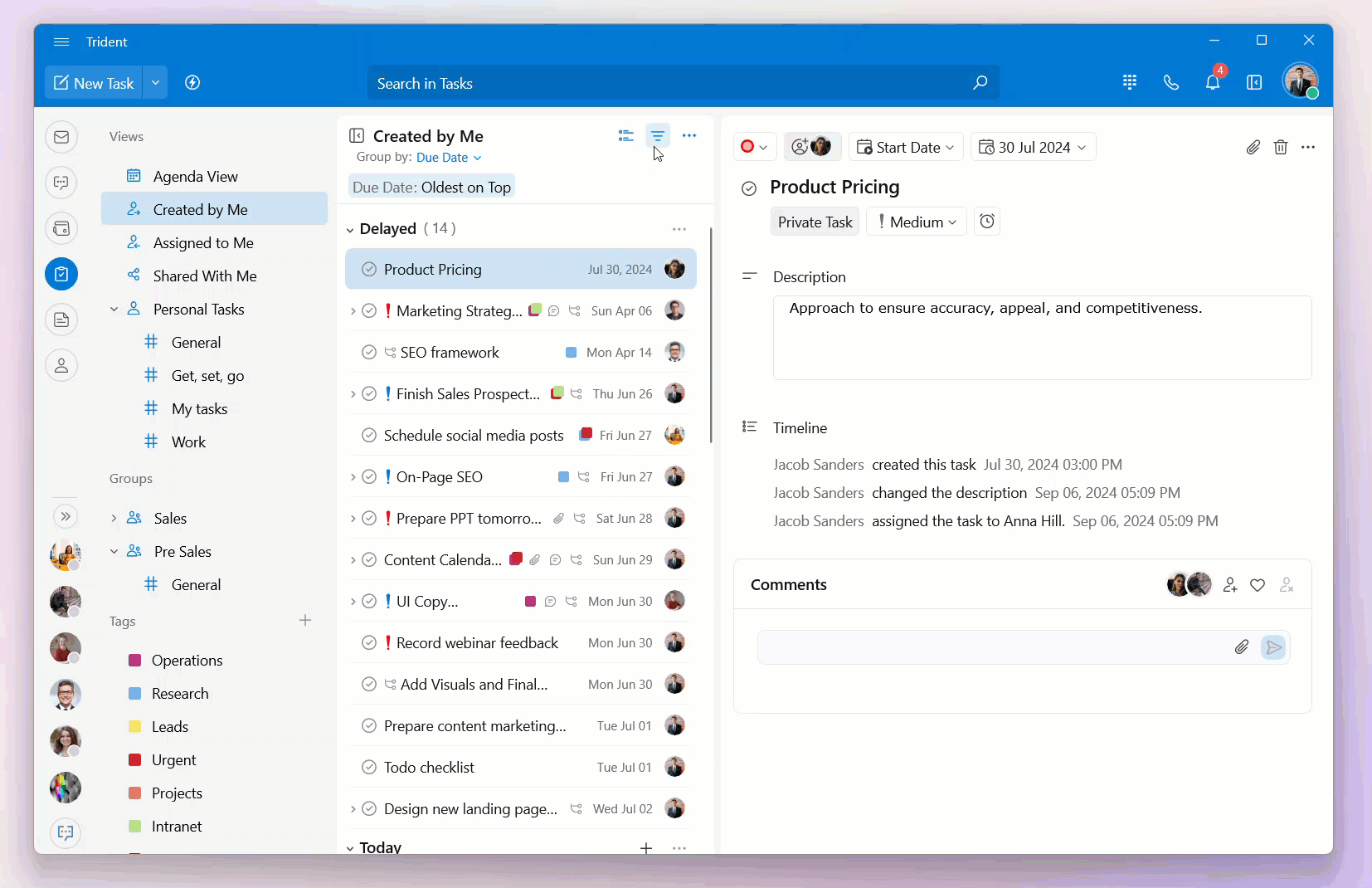Expand the Marketing Strategy subtasks

tap(353, 311)
